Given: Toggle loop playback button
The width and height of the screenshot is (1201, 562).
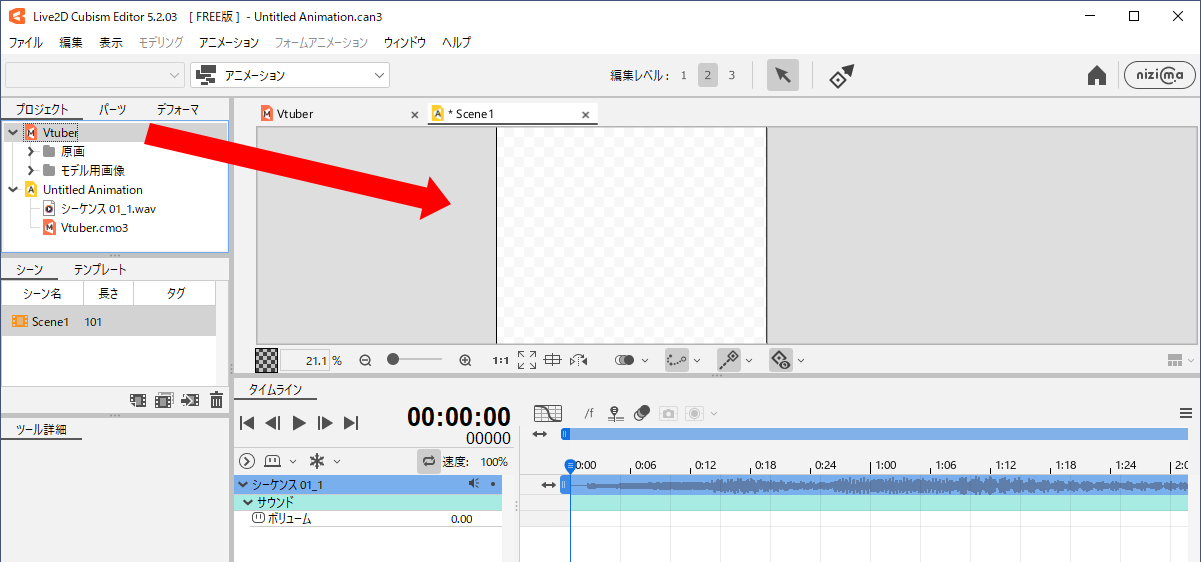Looking at the screenshot, I should (429, 461).
